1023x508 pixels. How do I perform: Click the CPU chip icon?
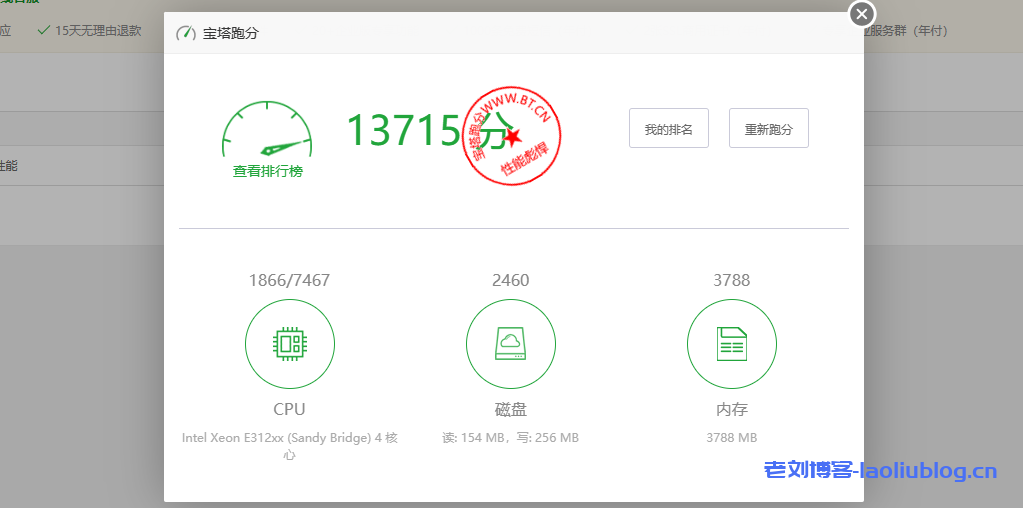pyautogui.click(x=290, y=344)
